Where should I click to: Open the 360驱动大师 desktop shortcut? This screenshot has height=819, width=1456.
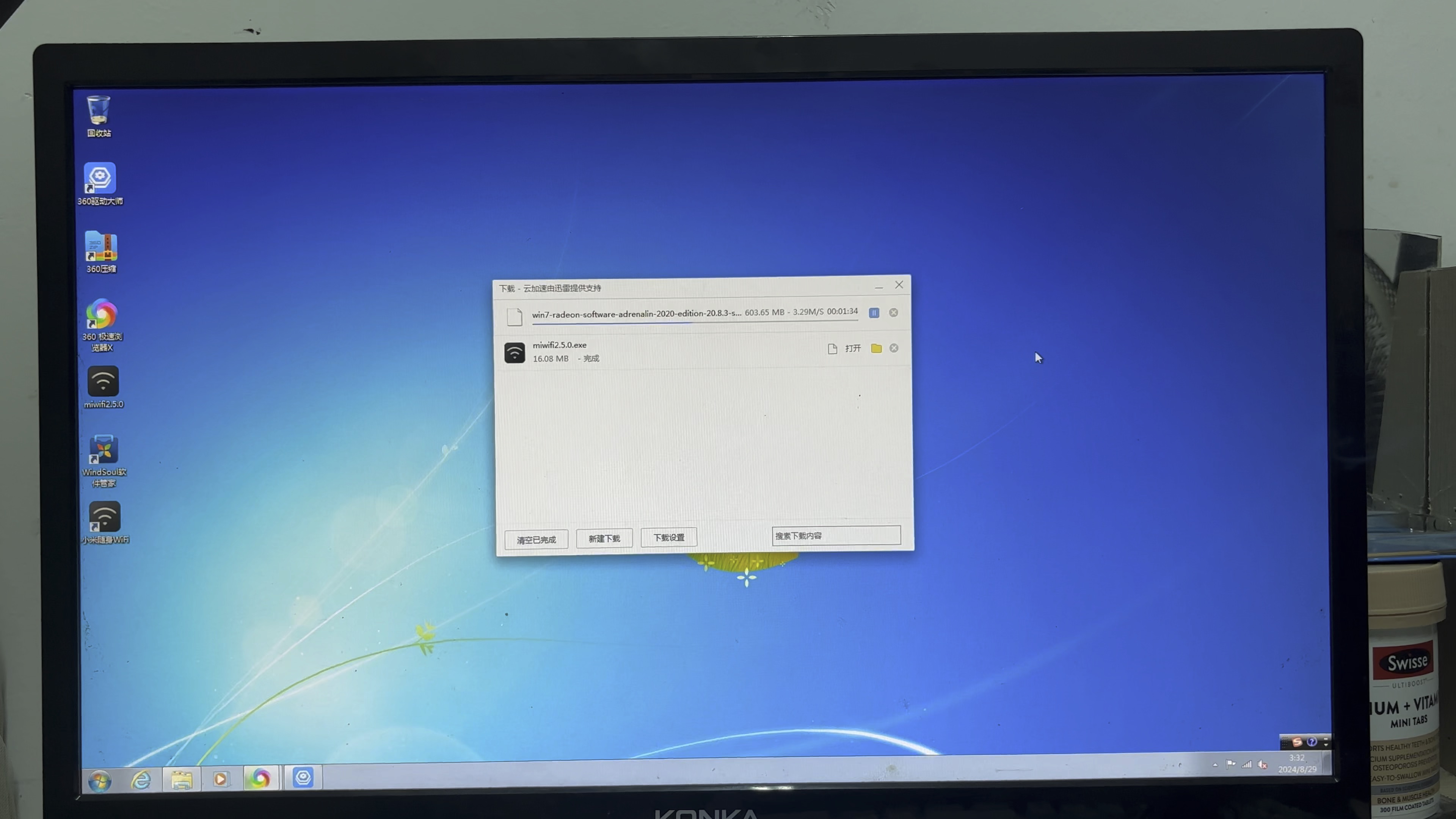click(100, 184)
